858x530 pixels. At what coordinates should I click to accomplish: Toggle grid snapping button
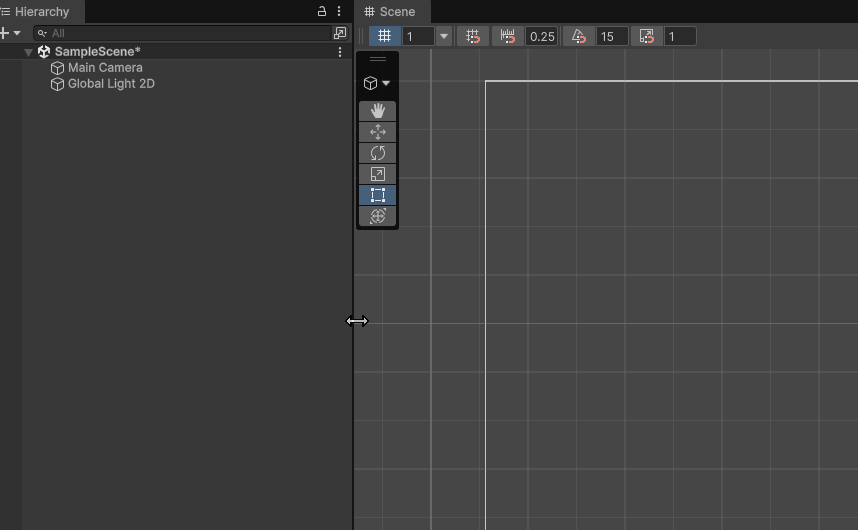tap(385, 37)
